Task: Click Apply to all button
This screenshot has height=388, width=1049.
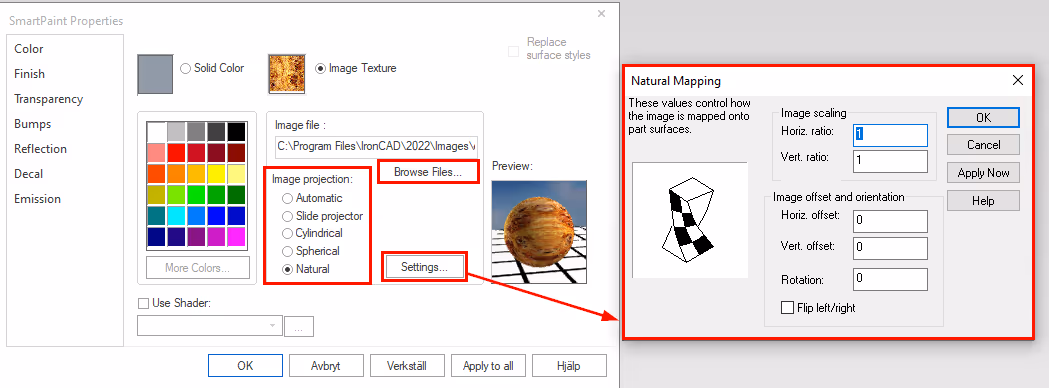Action: click(488, 366)
